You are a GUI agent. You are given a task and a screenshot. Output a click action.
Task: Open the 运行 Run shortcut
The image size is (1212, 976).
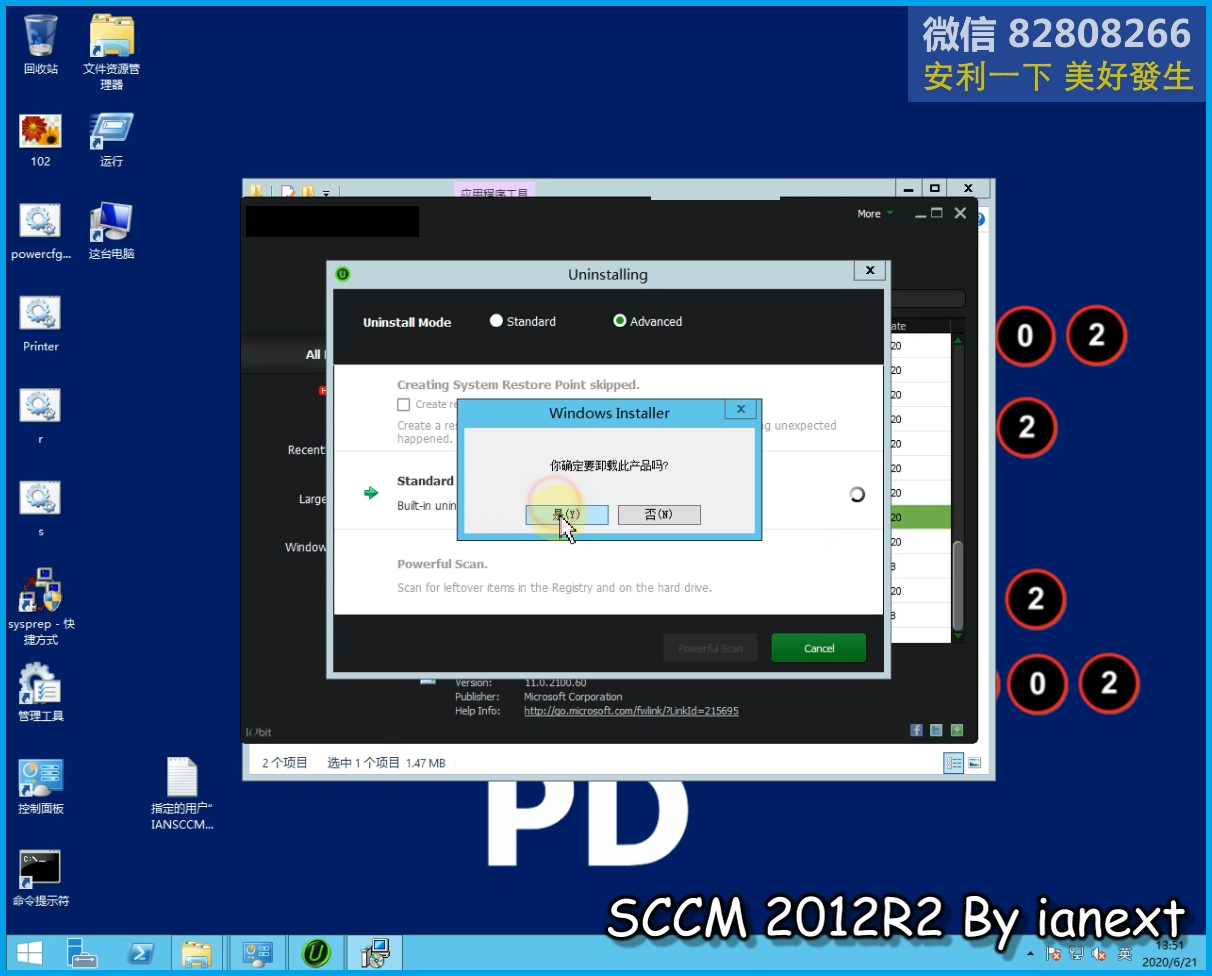click(111, 140)
